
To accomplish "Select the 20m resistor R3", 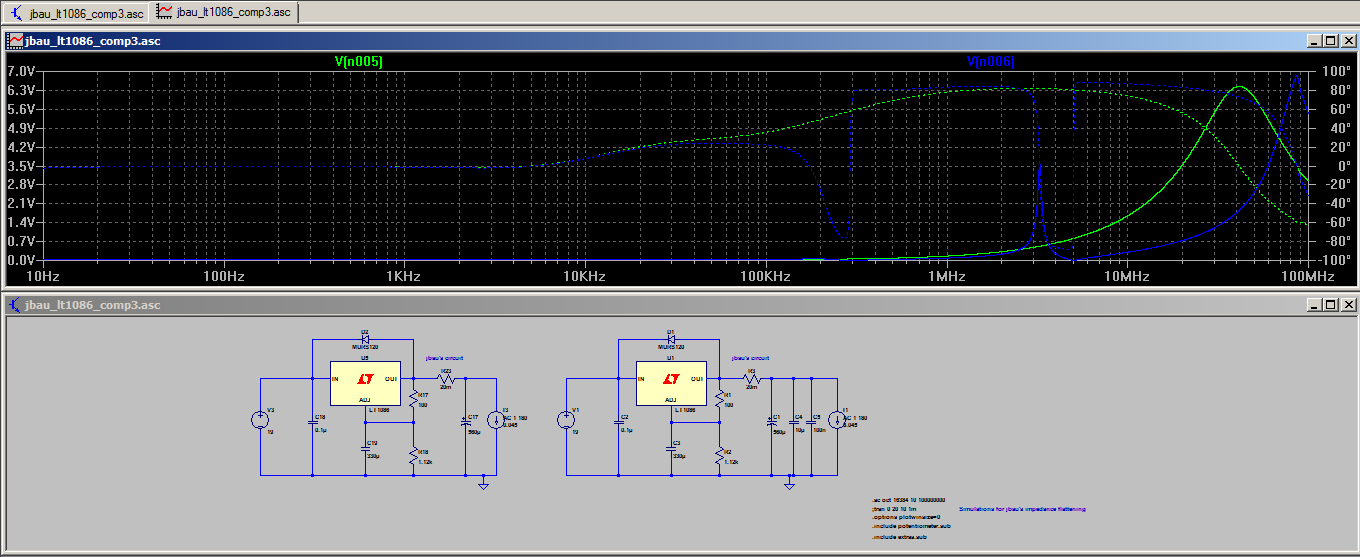I will [752, 379].
